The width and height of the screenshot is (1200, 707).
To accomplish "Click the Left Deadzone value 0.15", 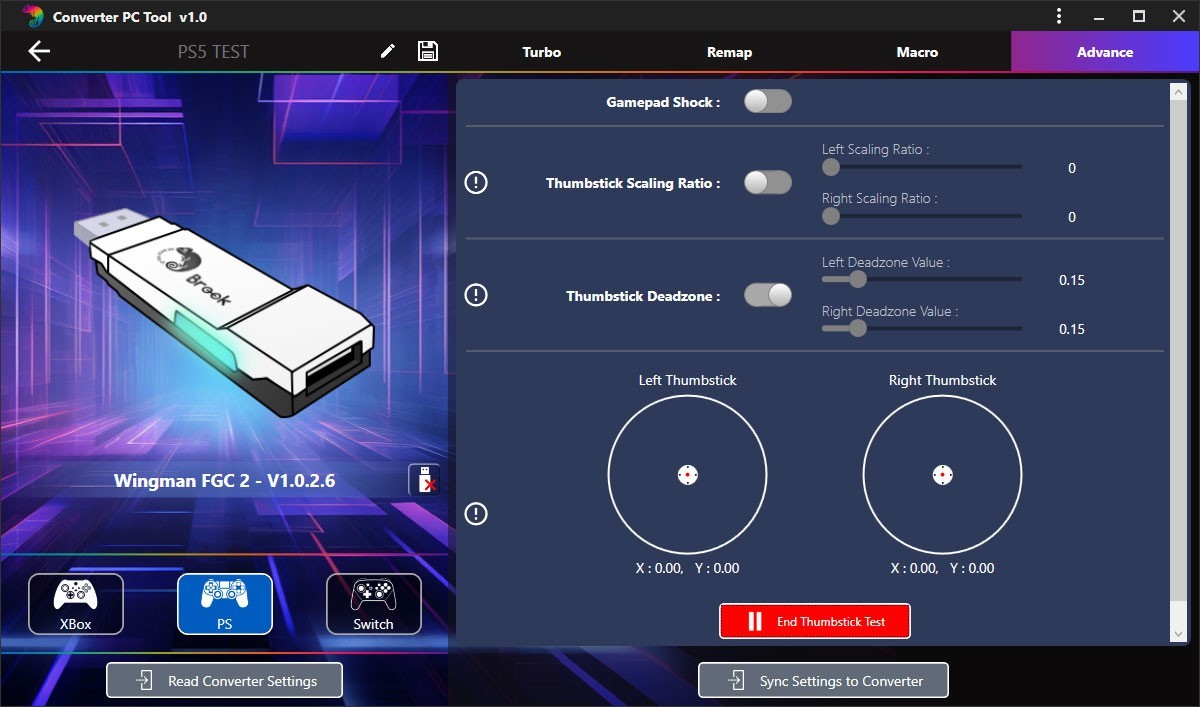I will click(x=1072, y=280).
